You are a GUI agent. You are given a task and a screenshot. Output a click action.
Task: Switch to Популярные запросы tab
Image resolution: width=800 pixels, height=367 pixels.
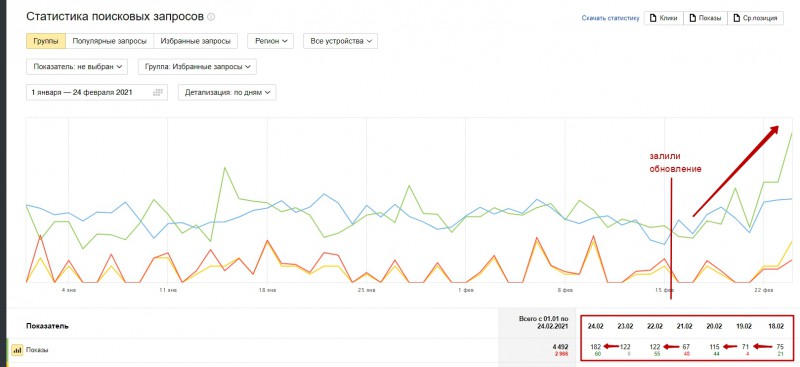[x=110, y=41]
